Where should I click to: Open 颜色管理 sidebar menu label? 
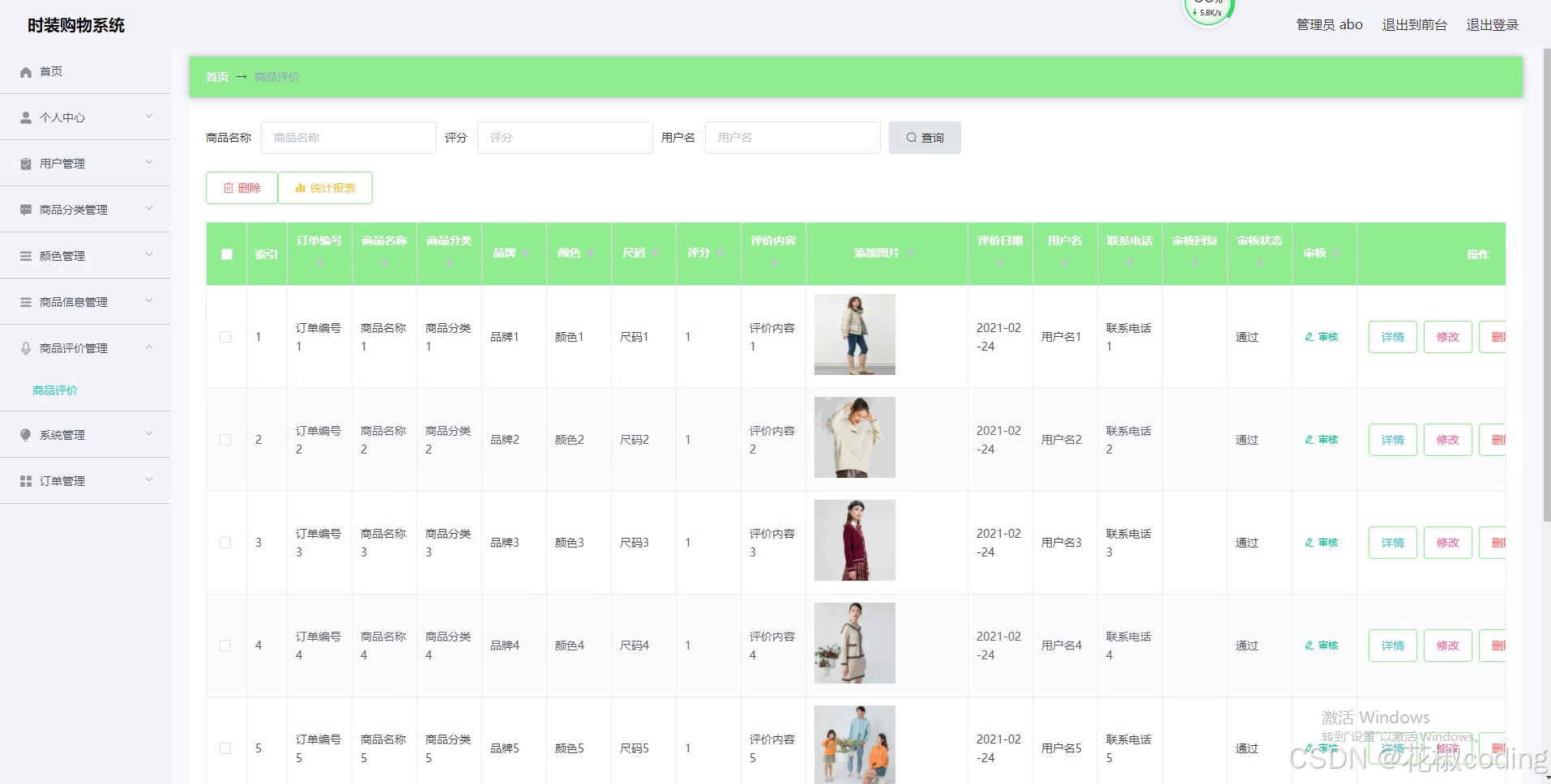(62, 256)
